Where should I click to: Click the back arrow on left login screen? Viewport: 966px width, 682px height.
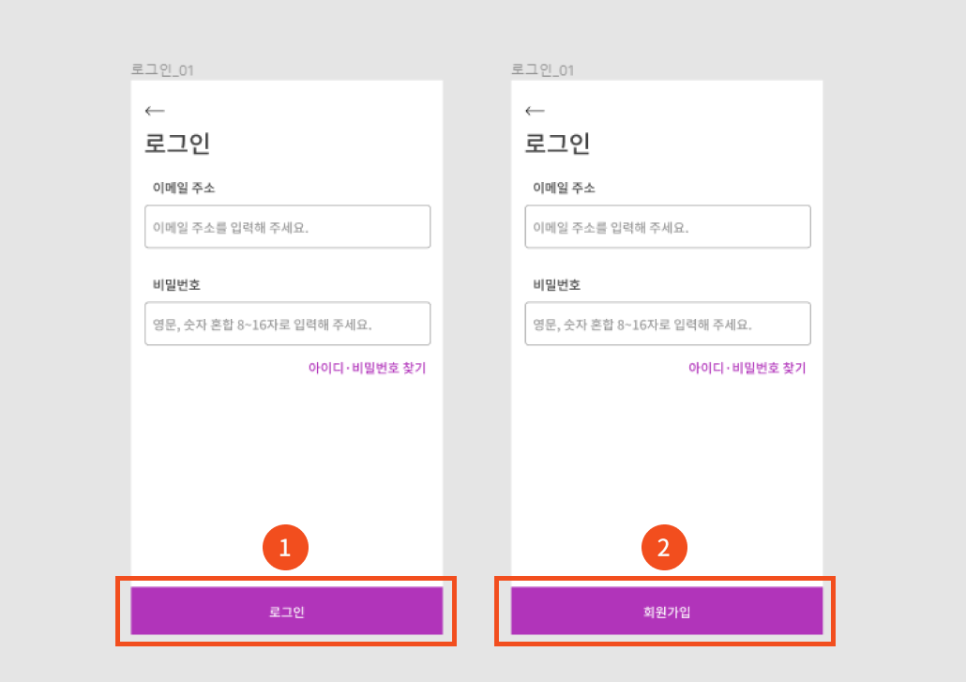[x=155, y=111]
